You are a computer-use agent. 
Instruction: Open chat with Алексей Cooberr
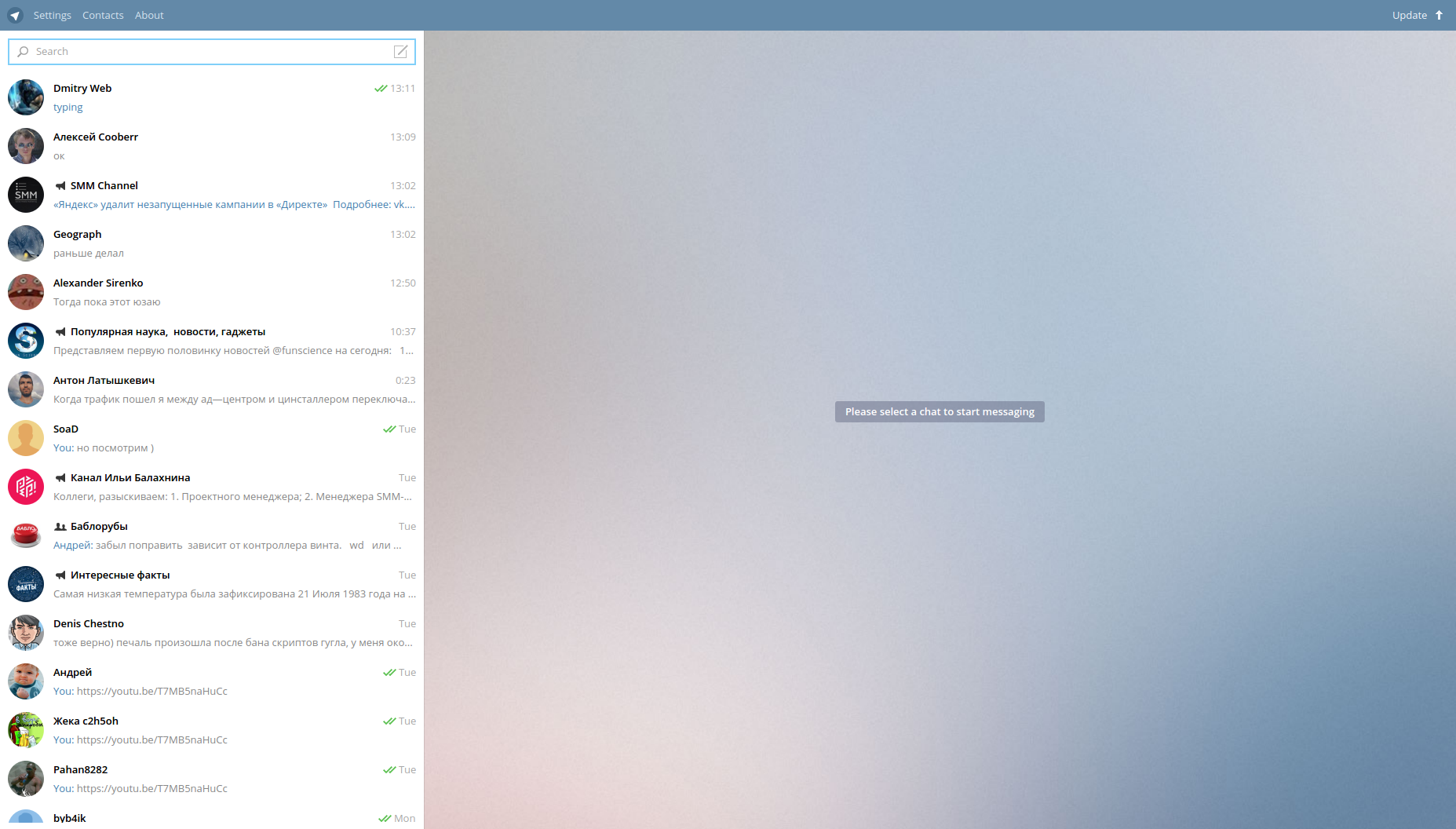point(212,146)
